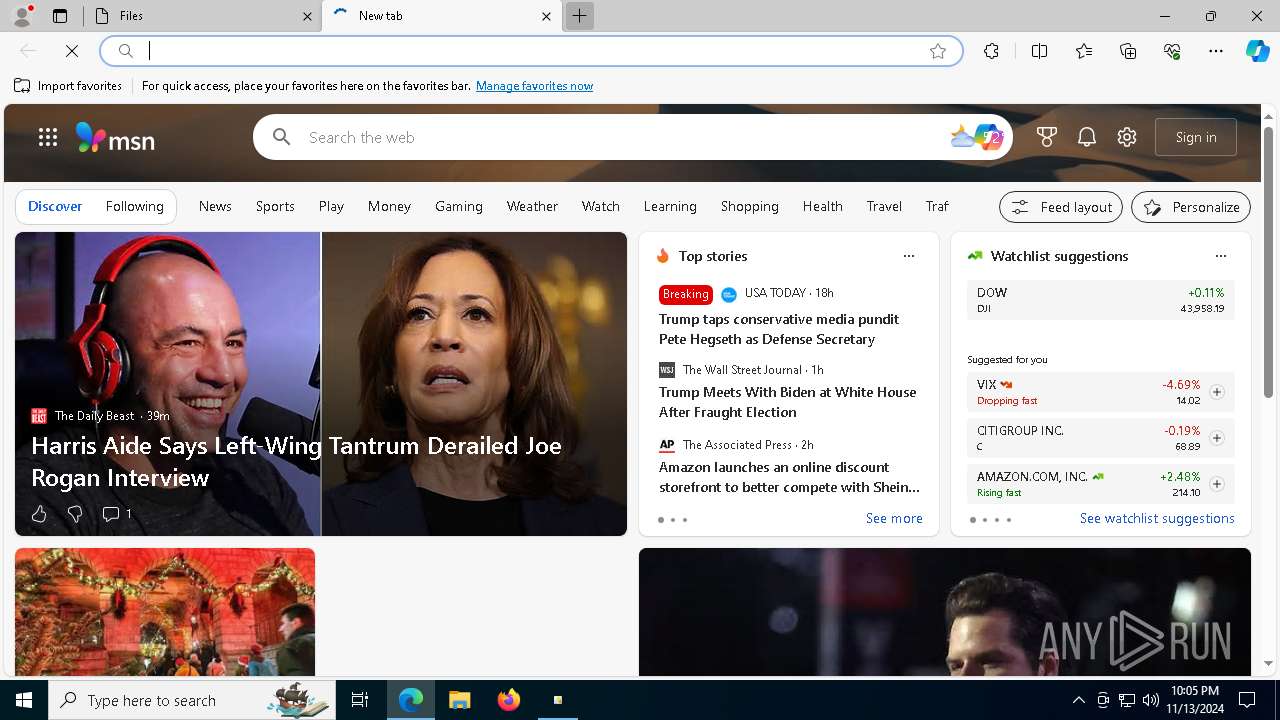
Task: Open the Learning category
Action: pos(670,206)
